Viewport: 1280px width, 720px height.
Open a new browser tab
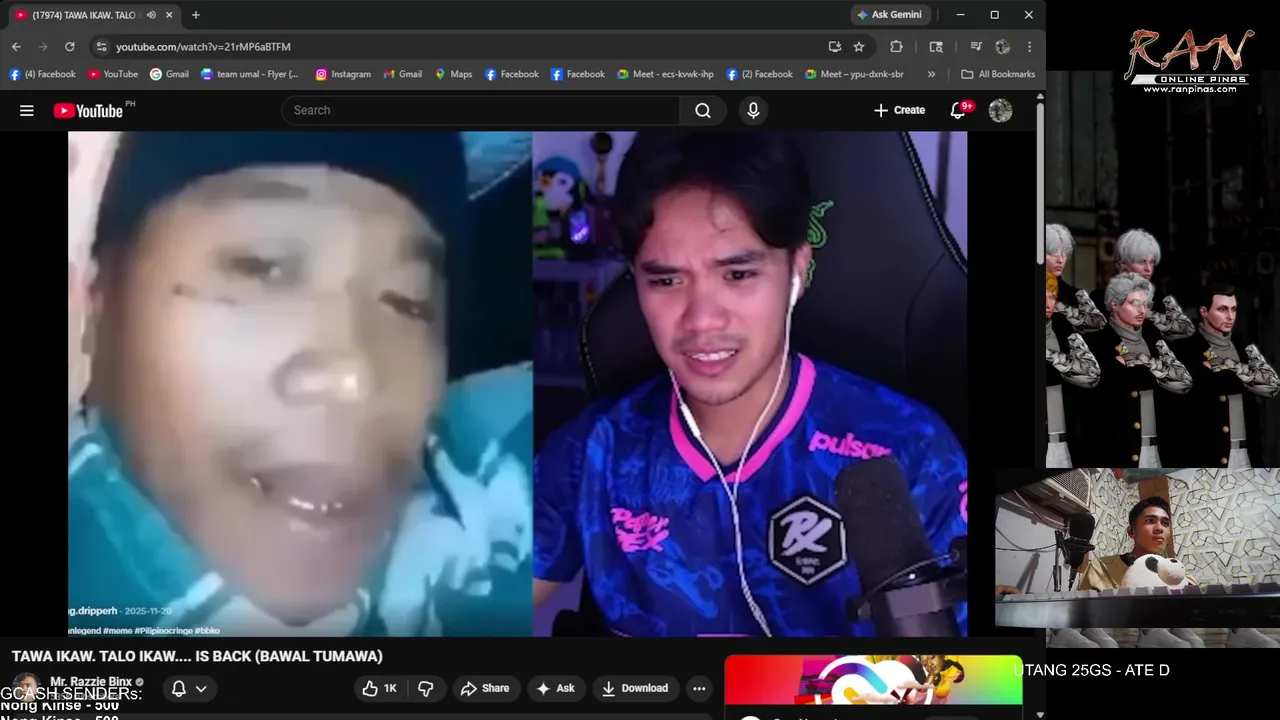[x=196, y=15]
